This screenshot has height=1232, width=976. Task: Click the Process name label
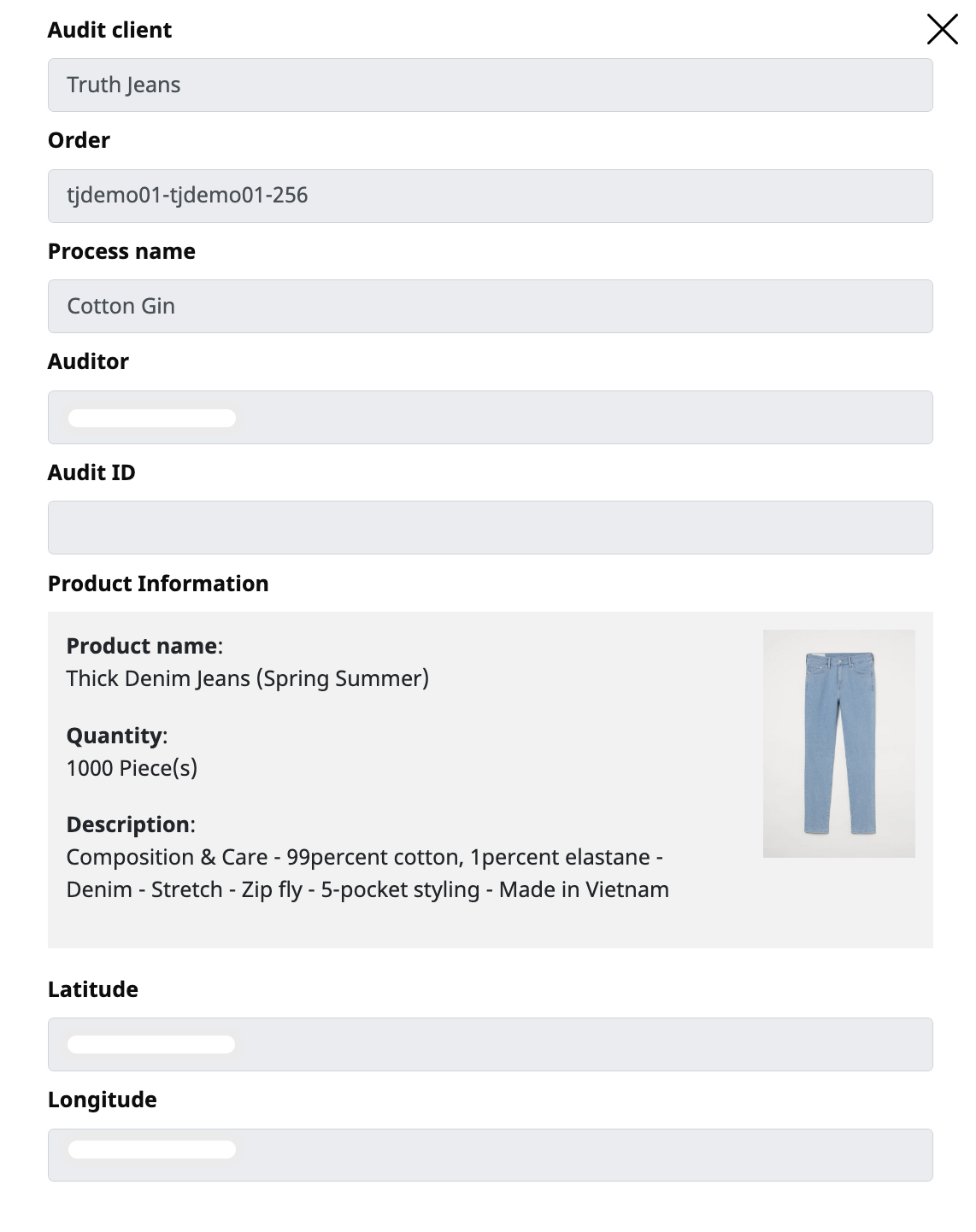click(x=121, y=251)
